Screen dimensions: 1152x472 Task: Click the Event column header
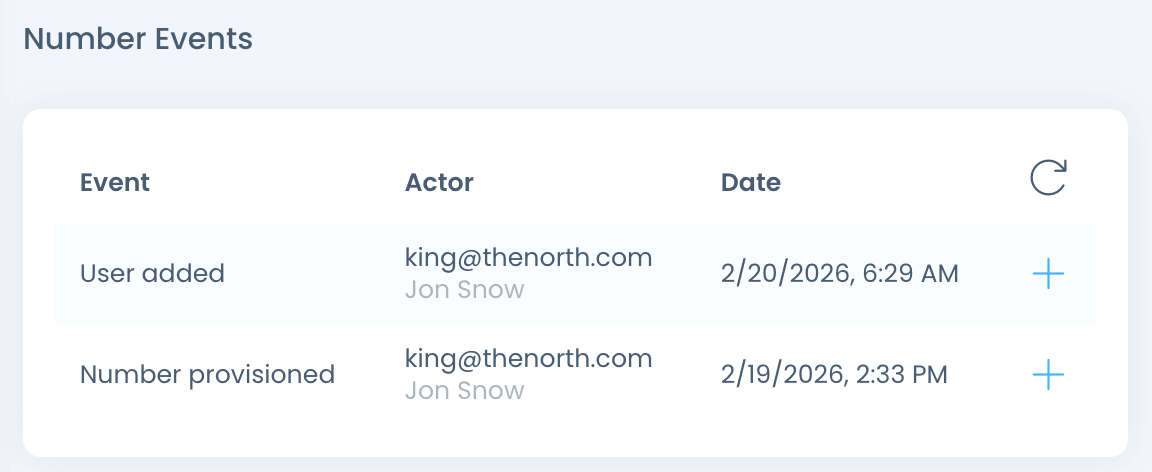(x=115, y=183)
